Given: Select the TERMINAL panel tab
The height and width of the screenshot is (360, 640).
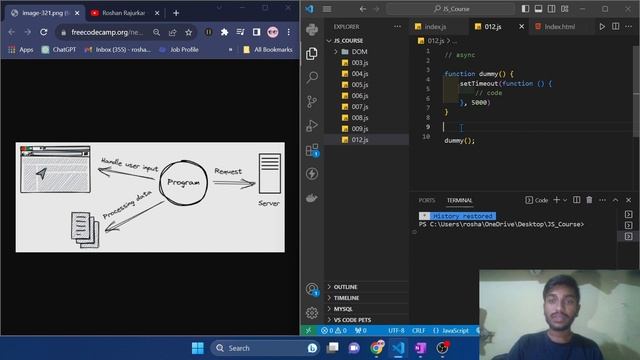Looking at the screenshot, I should (459, 200).
